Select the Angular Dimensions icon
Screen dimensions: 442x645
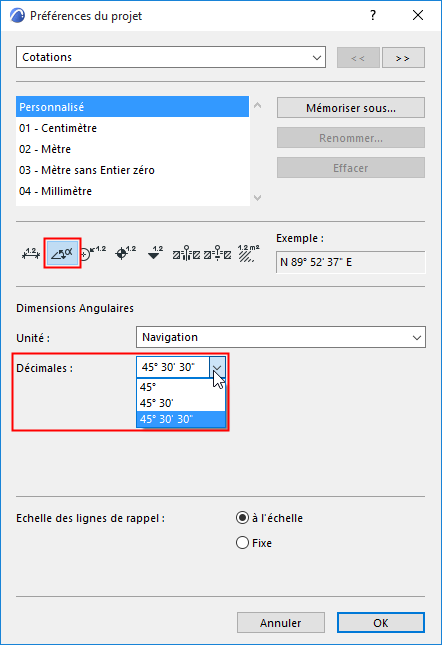coord(62,253)
